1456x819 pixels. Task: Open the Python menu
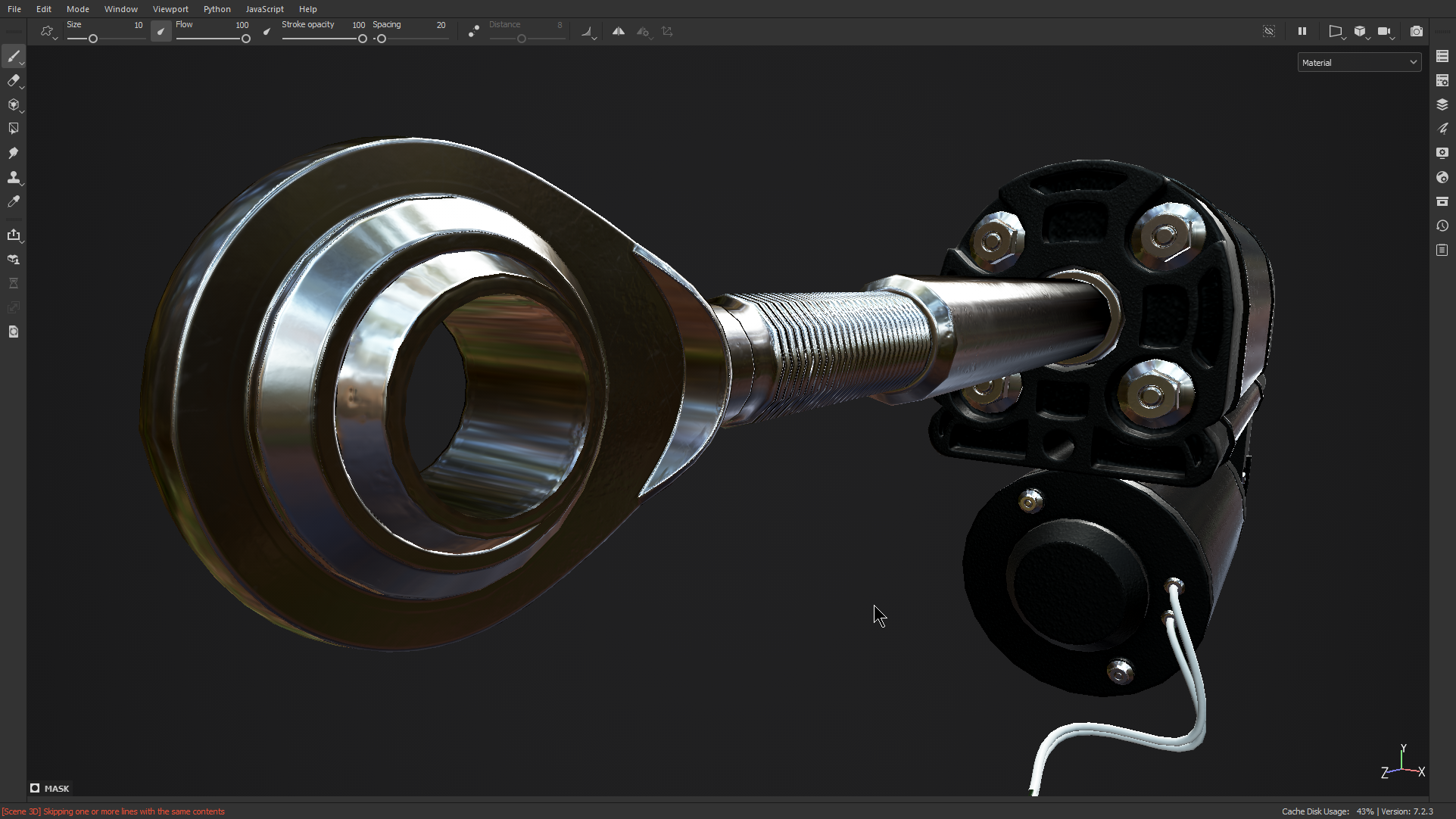217,9
